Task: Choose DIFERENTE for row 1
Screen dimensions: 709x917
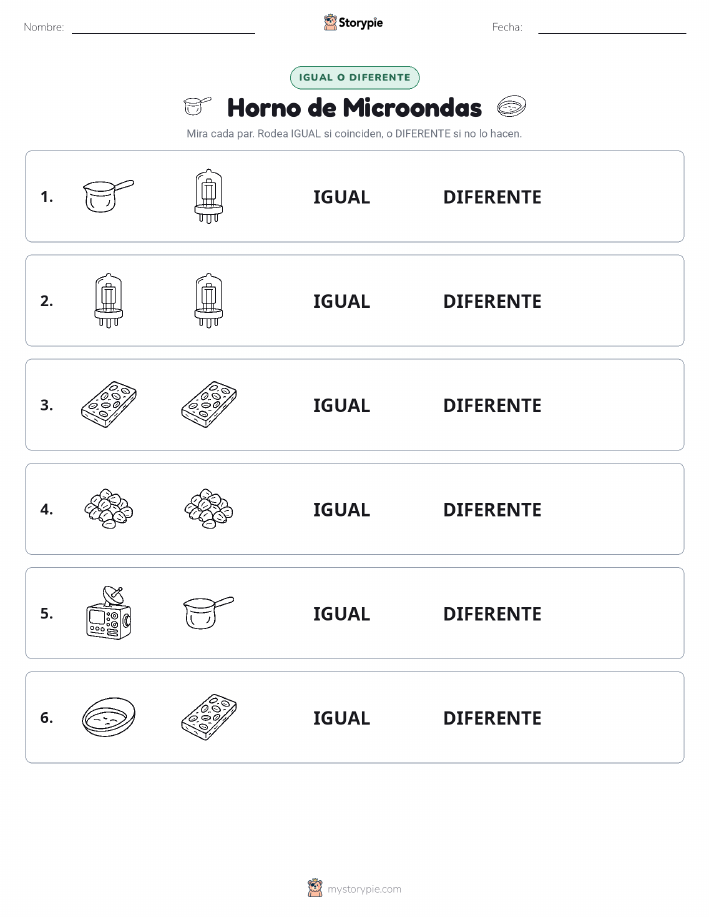Action: [x=492, y=197]
